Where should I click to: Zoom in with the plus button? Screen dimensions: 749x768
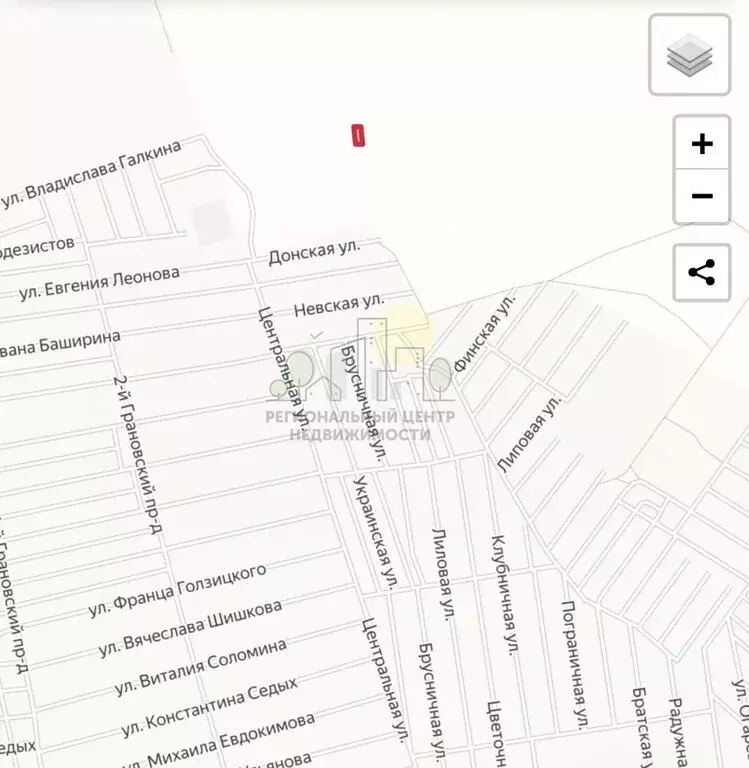pos(701,144)
